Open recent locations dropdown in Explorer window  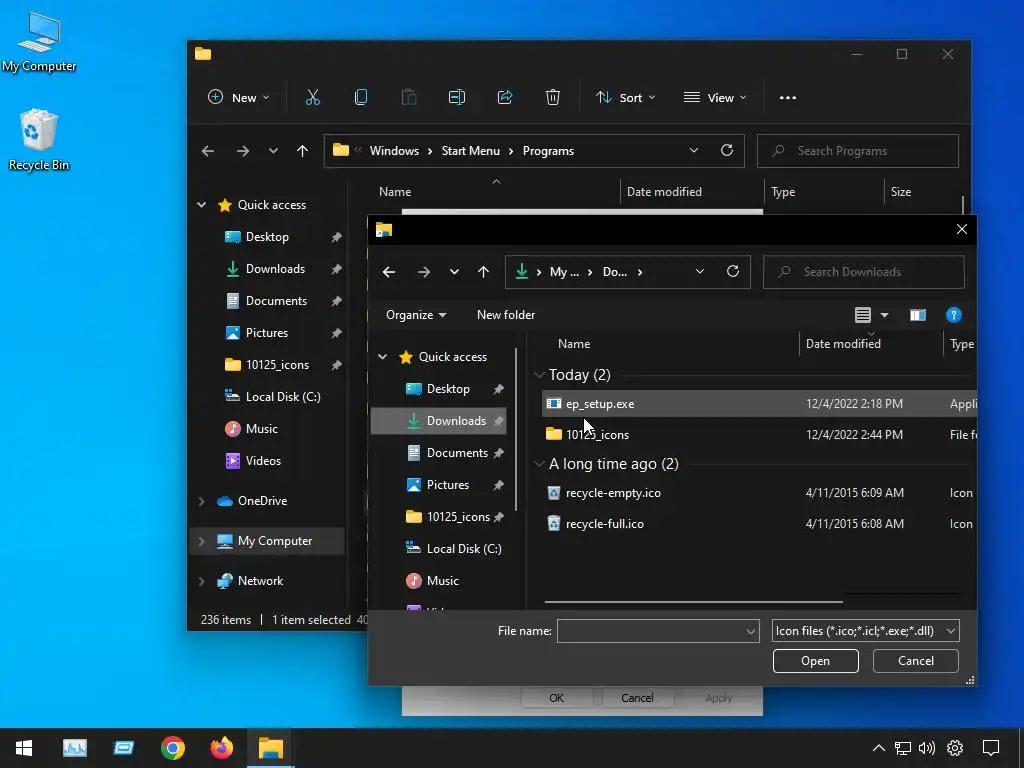pyautogui.click(x=273, y=151)
